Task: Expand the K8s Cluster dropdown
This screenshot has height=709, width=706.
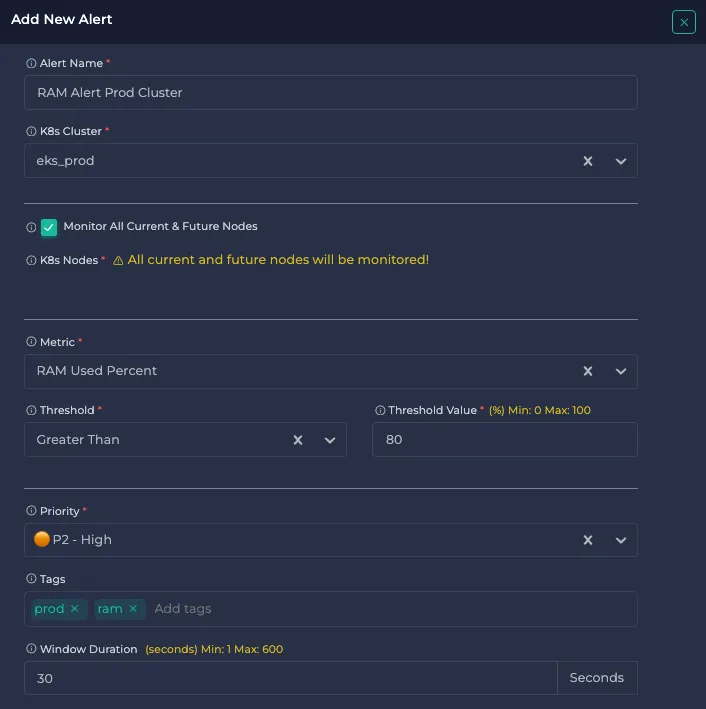Action: (x=621, y=161)
